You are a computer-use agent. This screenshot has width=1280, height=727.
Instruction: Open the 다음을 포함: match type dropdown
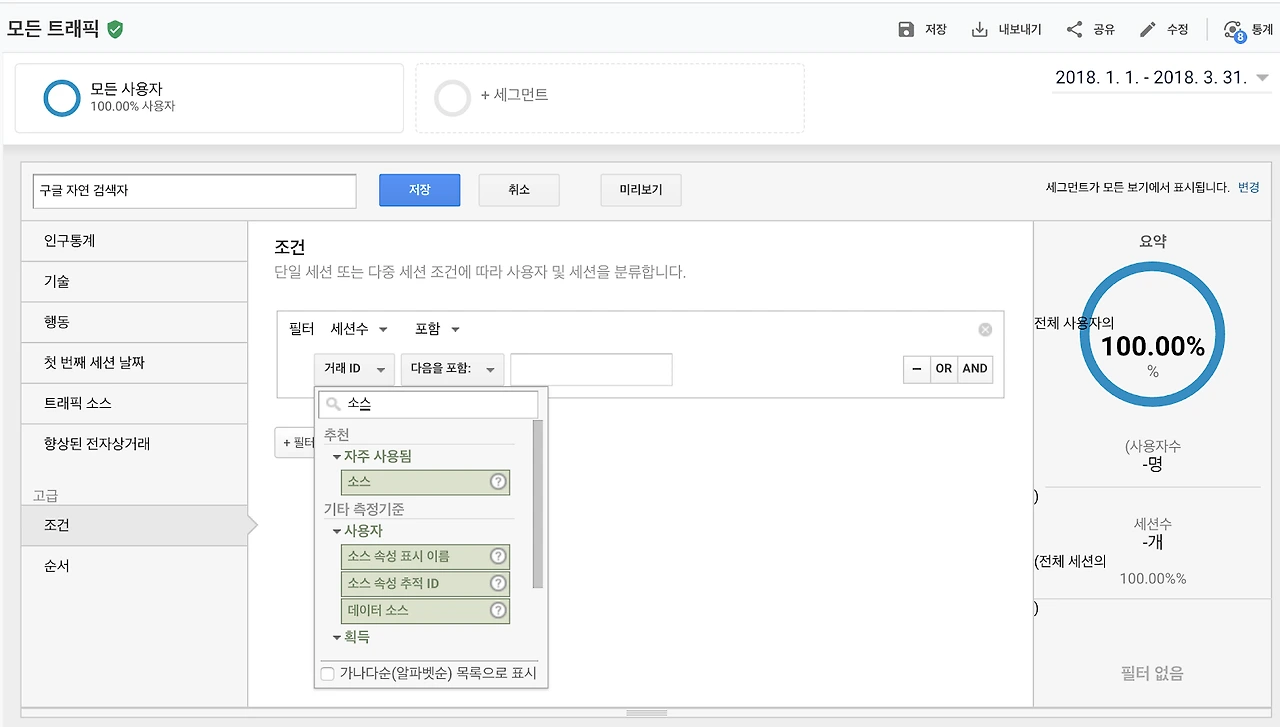pos(451,369)
